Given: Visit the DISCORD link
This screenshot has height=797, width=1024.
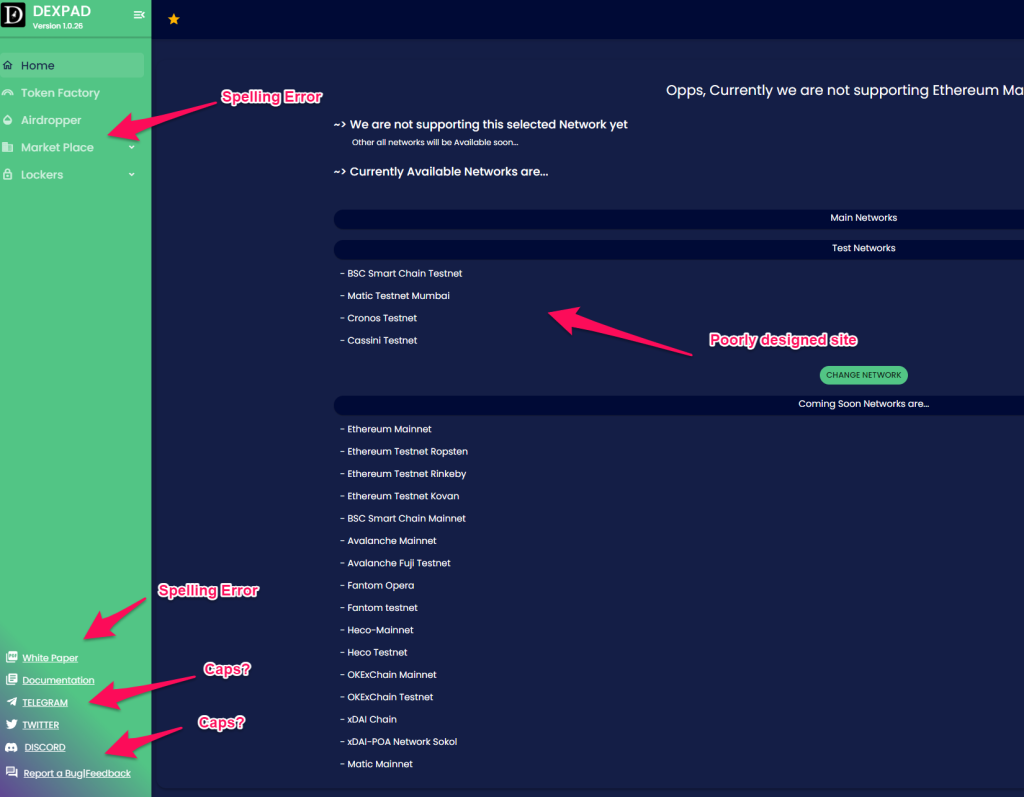Looking at the screenshot, I should click(x=45, y=747).
